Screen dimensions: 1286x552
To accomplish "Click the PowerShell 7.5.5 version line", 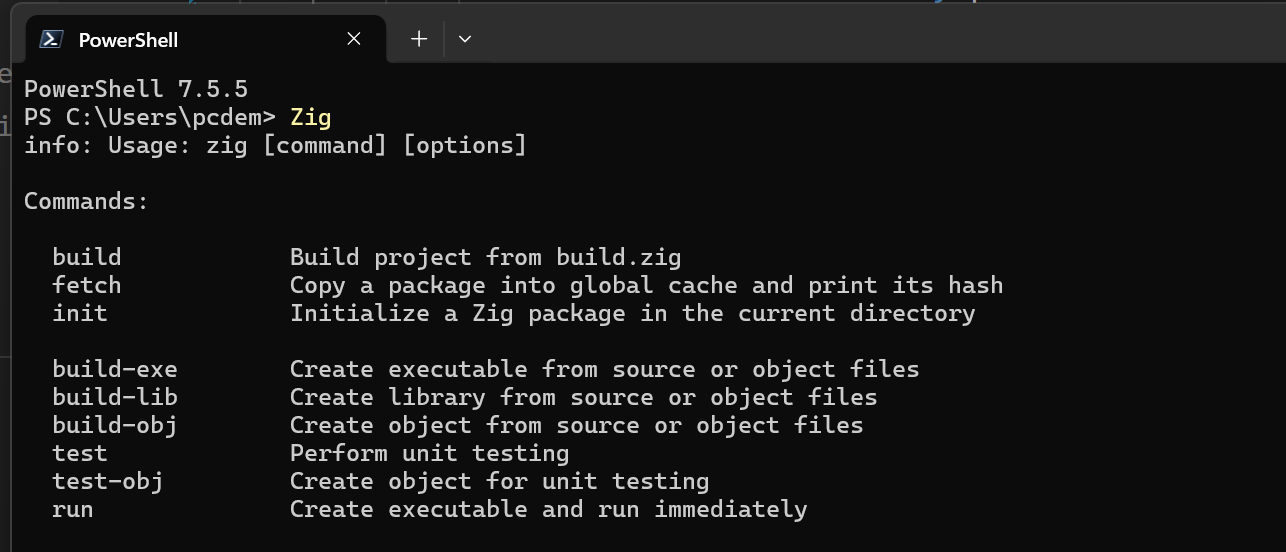I will click(136, 89).
